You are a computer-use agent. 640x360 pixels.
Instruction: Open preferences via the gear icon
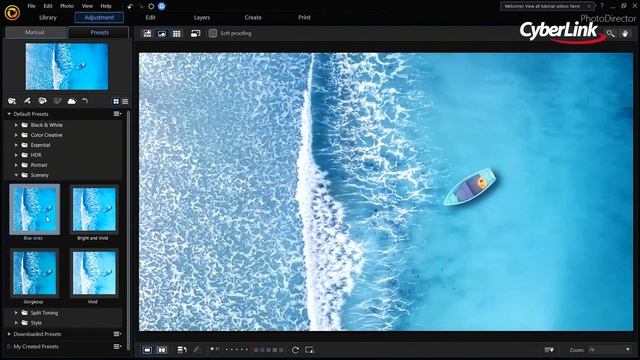151,6
